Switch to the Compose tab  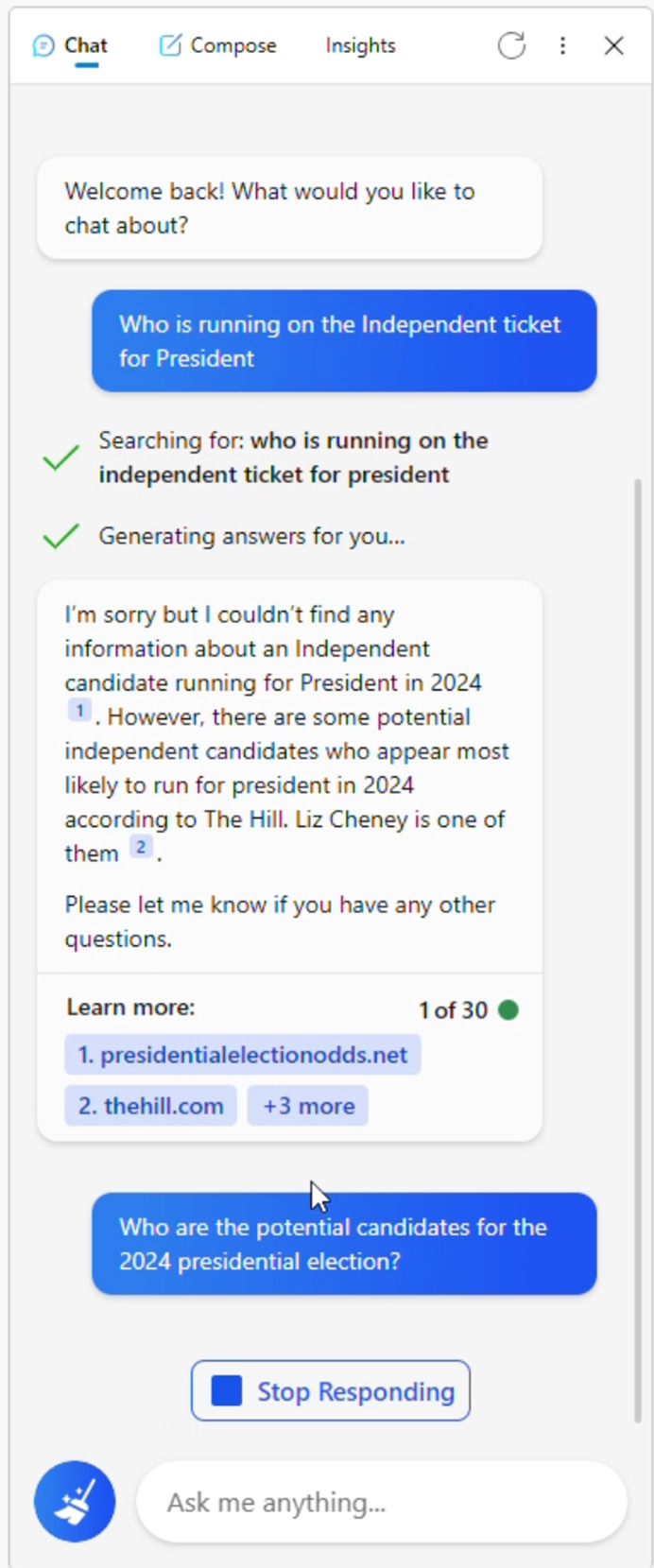tap(232, 45)
